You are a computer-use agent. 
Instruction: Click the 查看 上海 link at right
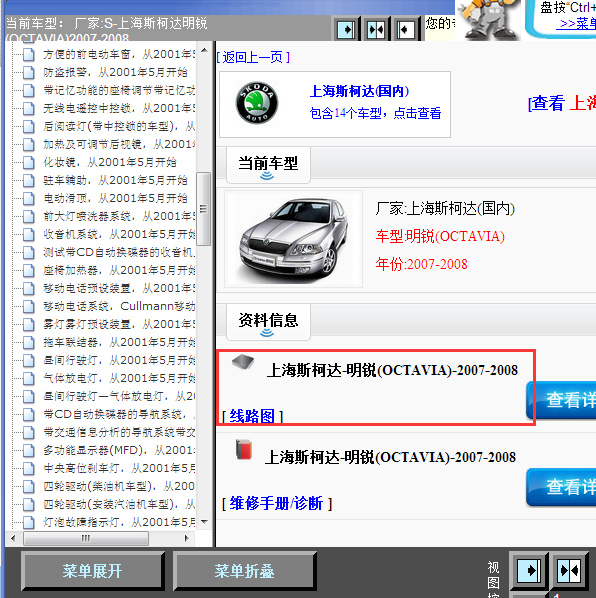coord(562,103)
